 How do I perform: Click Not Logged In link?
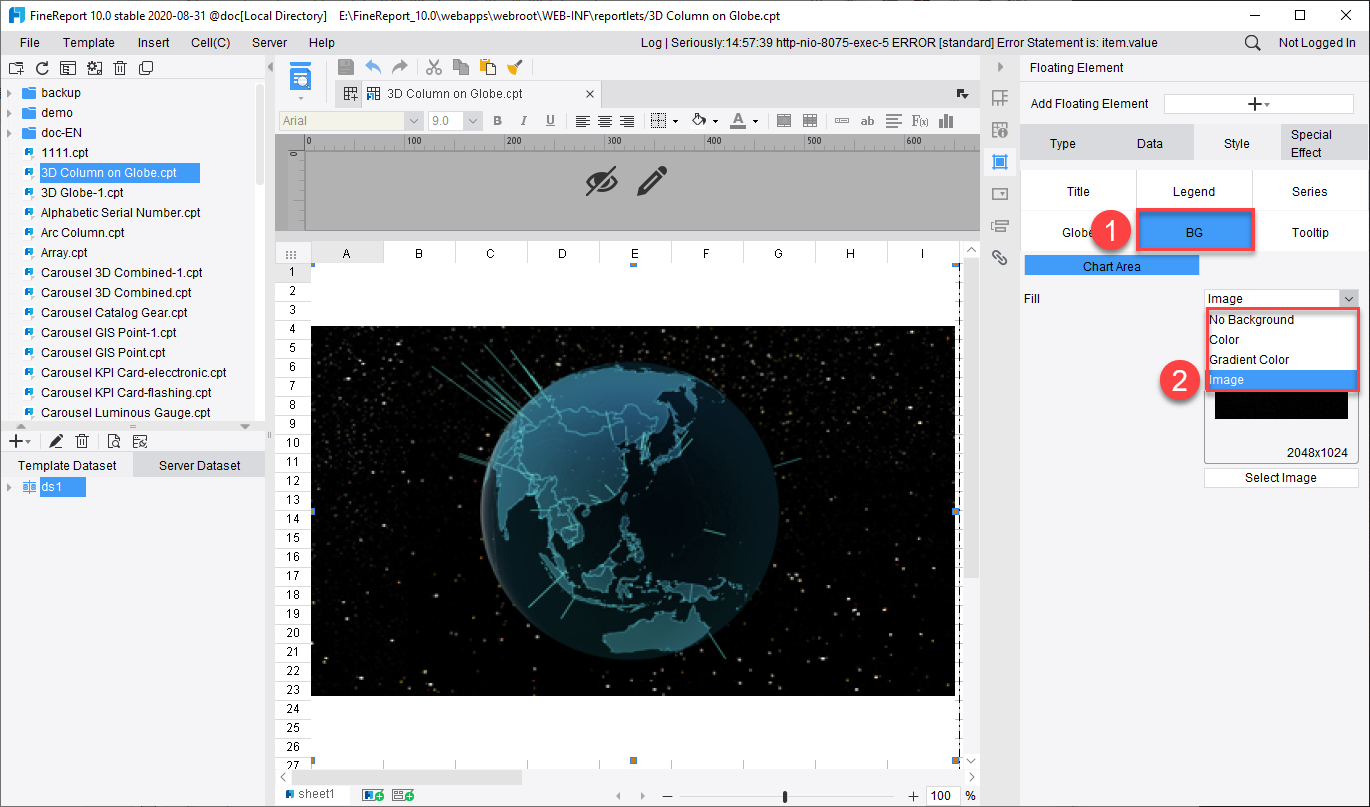coord(1317,43)
